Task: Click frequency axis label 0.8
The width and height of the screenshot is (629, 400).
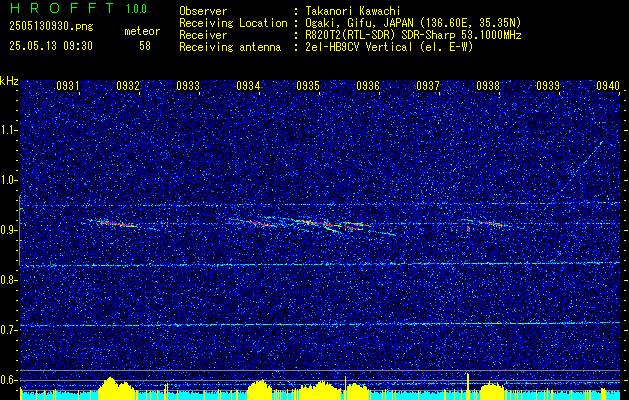Action: (x=9, y=280)
